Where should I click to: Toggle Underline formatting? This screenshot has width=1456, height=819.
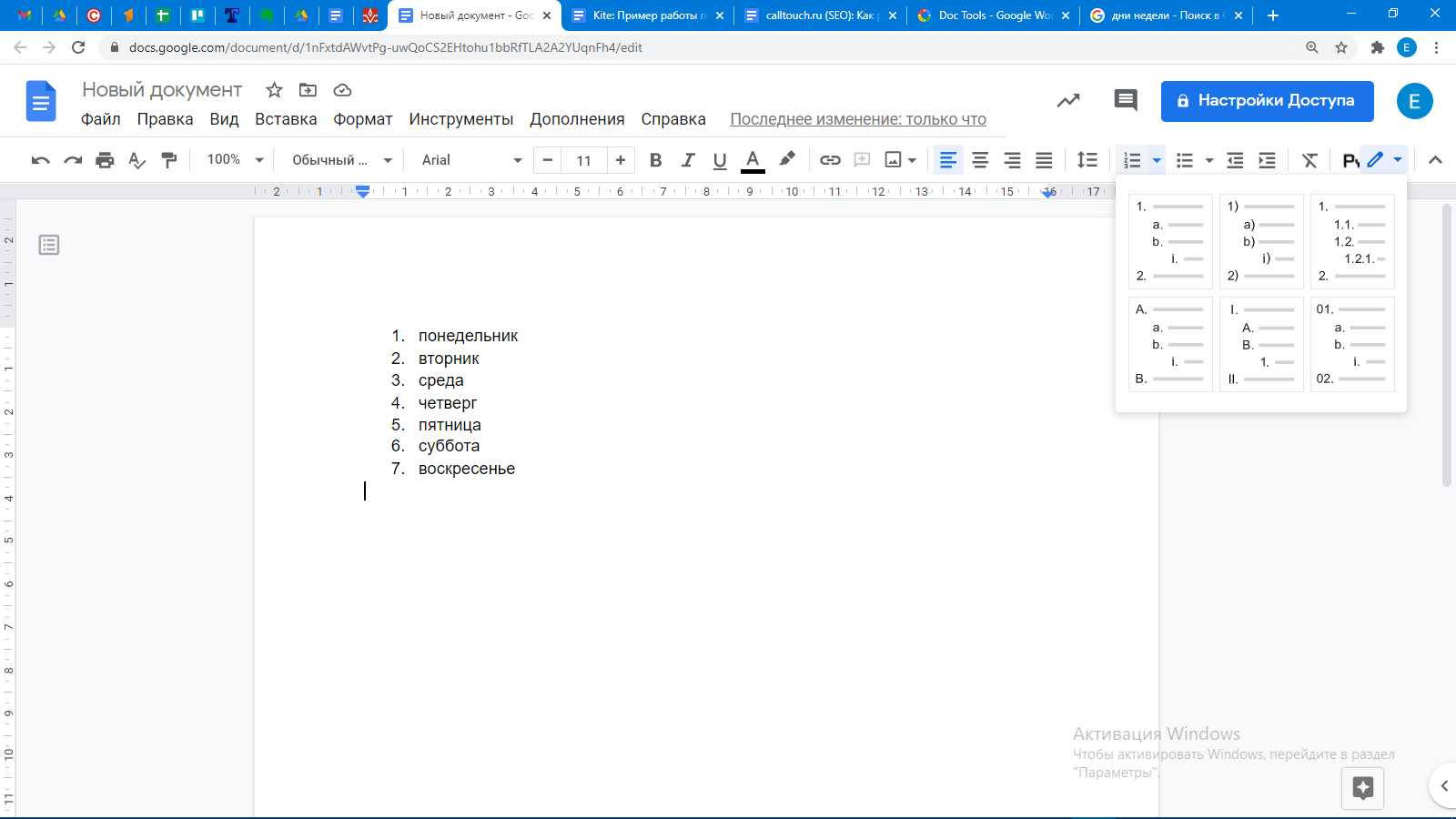point(720,160)
